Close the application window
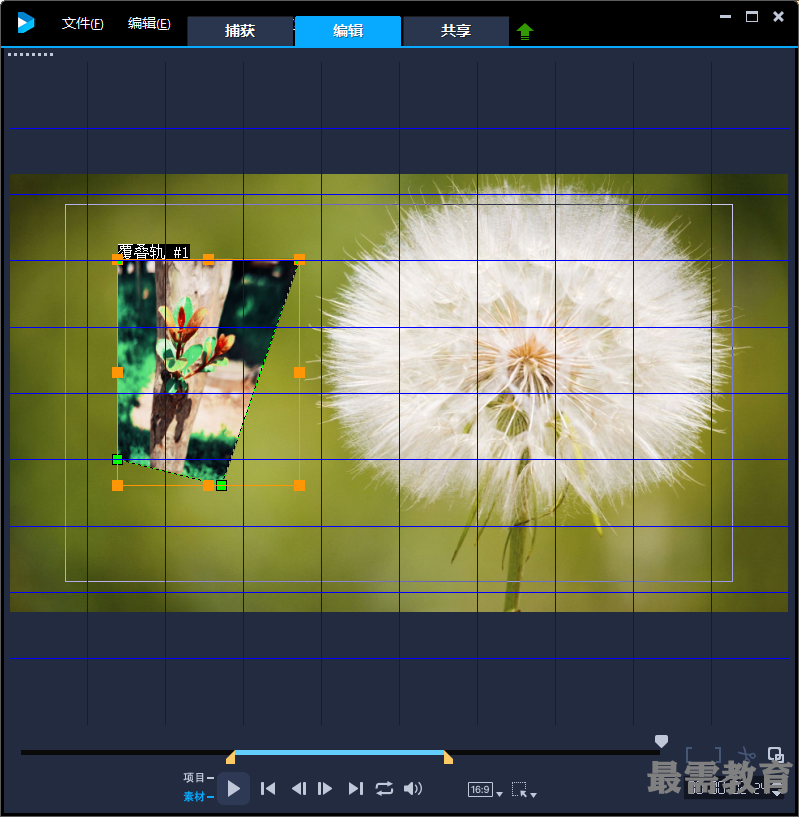 coord(778,17)
